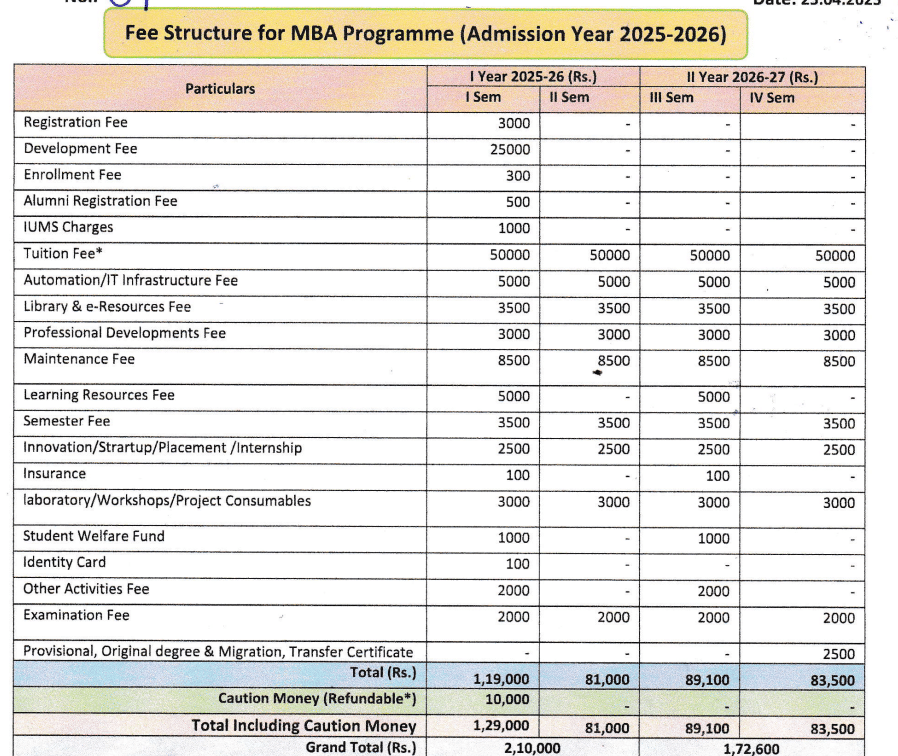Screen dimensions: 898x756
Task: Click the 300 Enrollment Fee amount
Action: 518,176
